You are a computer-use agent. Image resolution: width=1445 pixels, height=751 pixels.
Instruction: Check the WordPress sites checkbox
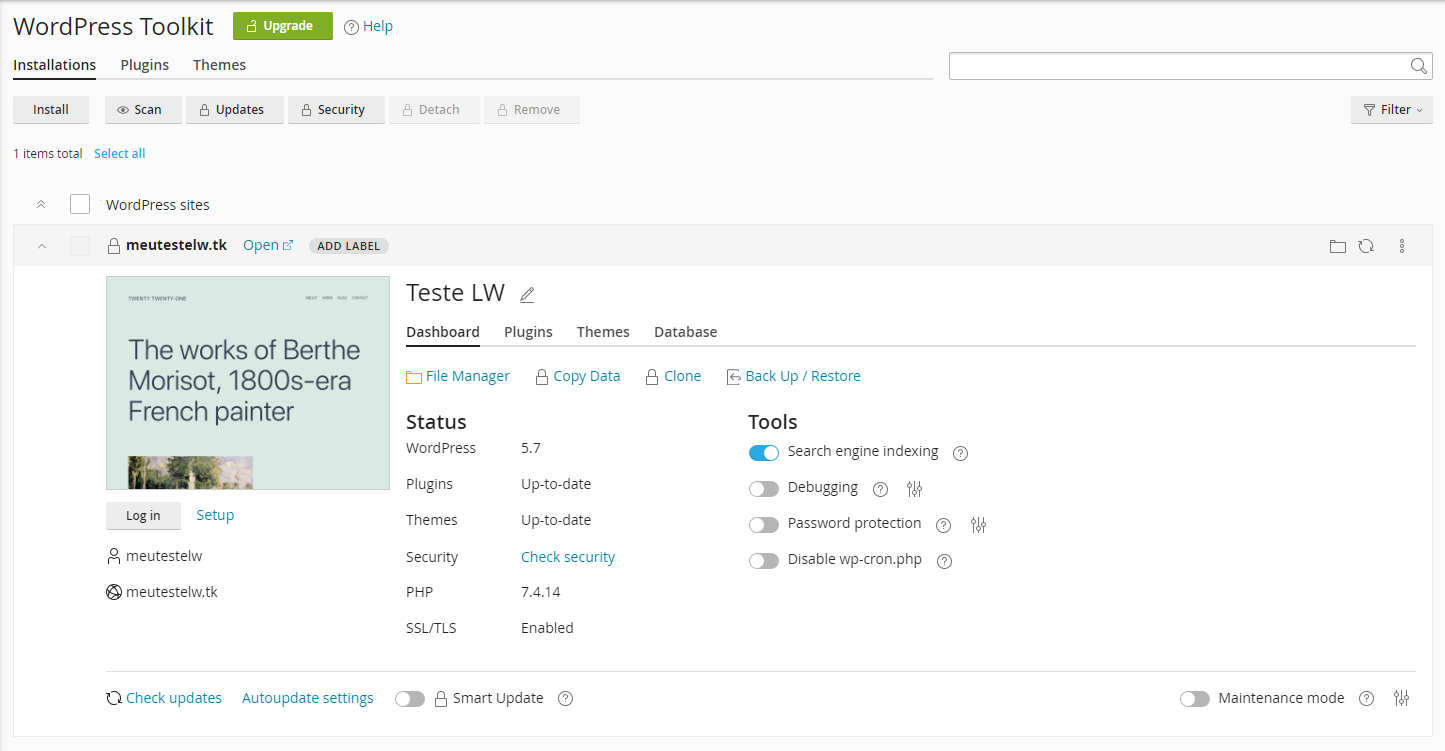pyautogui.click(x=80, y=205)
